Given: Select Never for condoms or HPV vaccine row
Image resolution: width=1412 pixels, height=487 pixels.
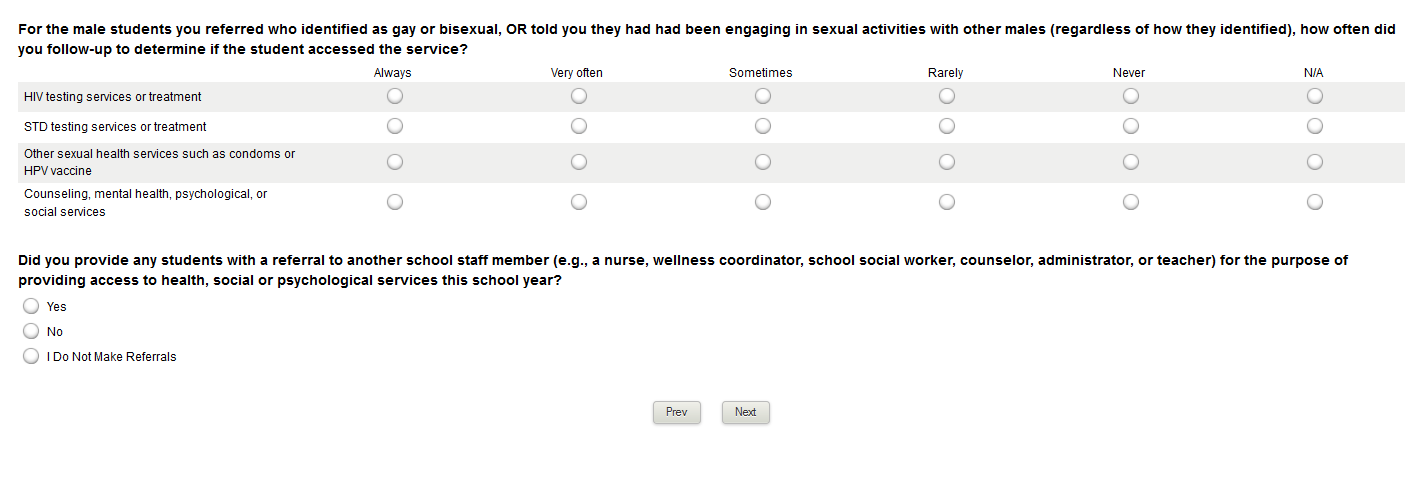Looking at the screenshot, I should click(1131, 161).
